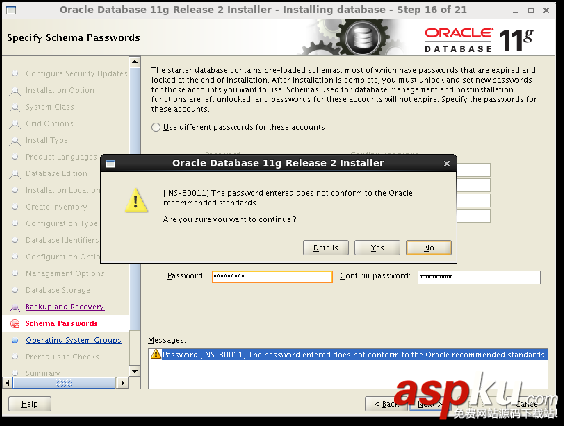
Task: Click the Back button
Action: tap(386, 404)
